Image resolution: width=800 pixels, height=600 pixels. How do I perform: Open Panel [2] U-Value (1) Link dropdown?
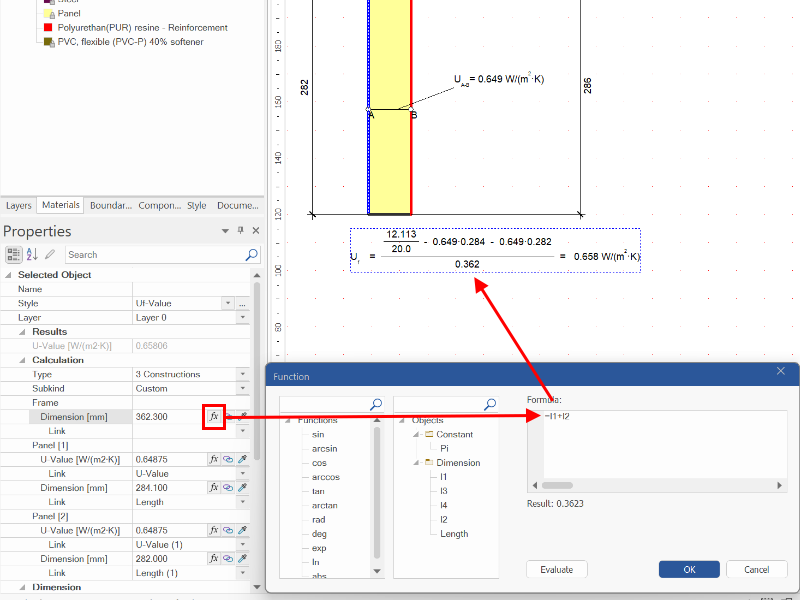pos(243,544)
